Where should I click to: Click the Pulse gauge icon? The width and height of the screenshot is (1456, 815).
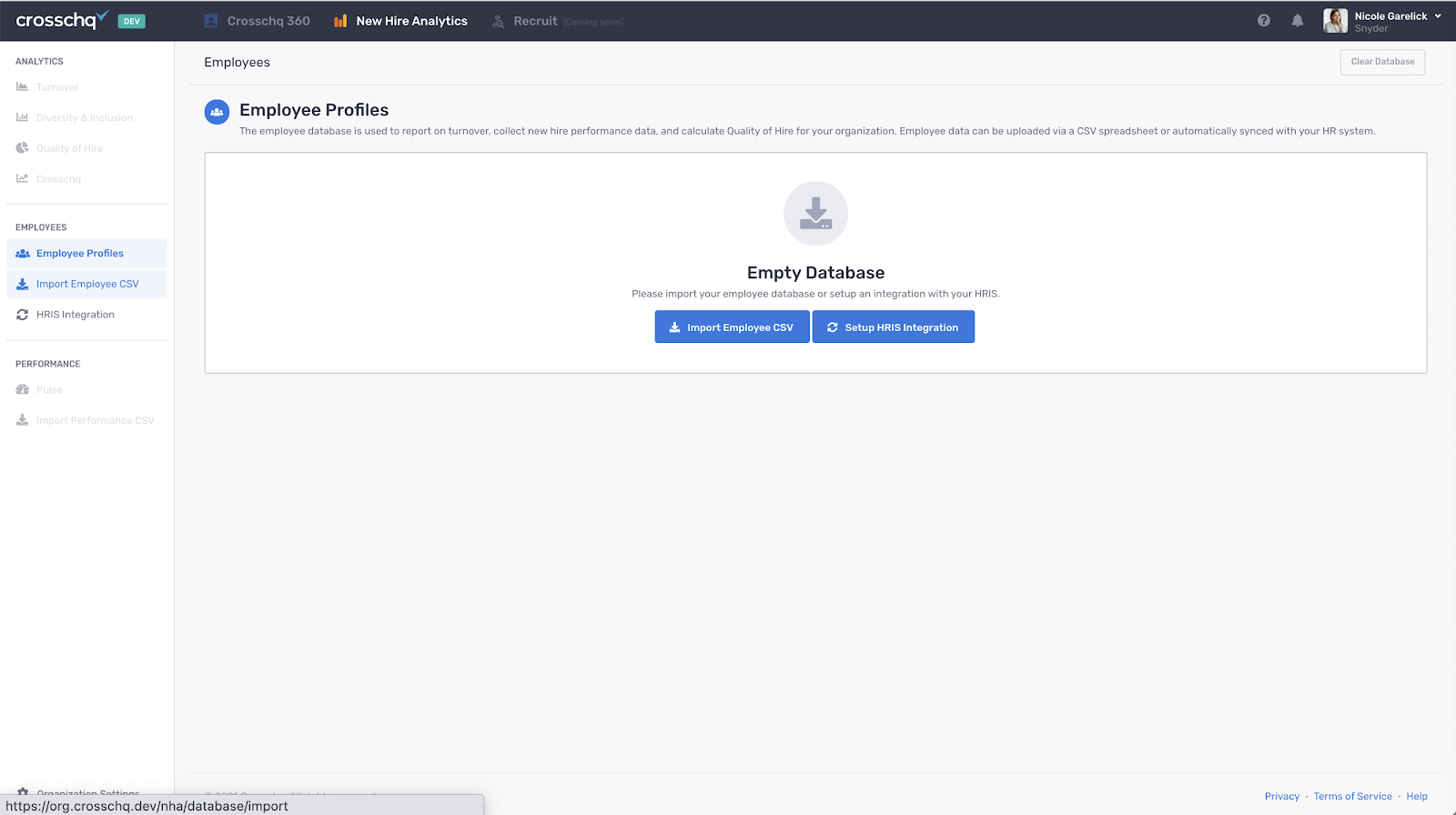23,389
